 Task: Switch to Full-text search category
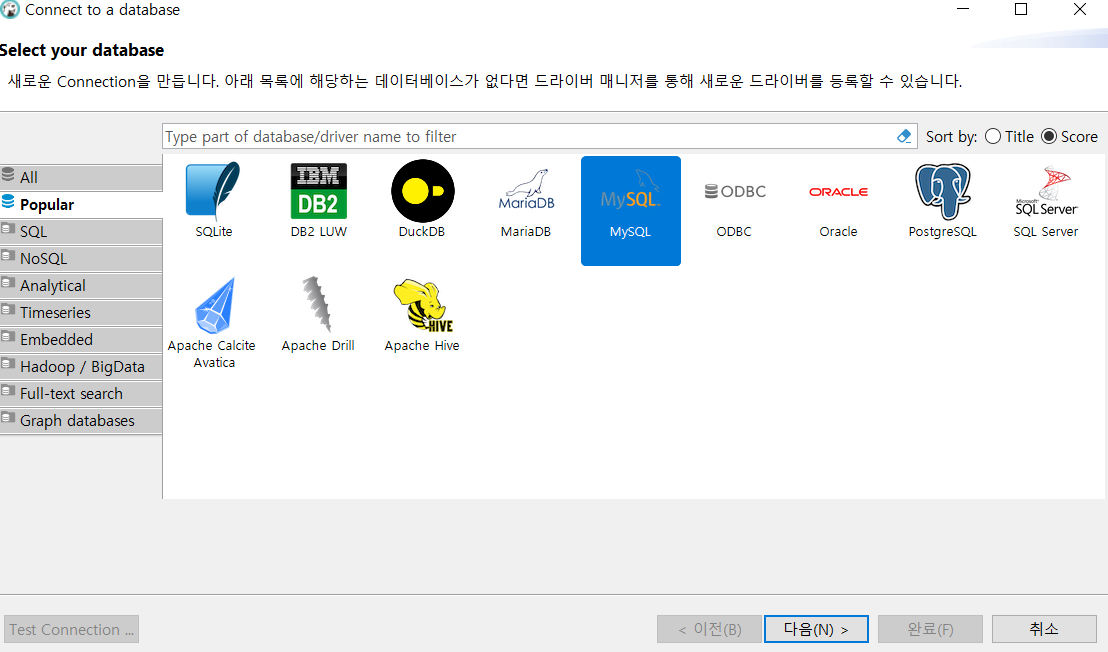[81, 393]
